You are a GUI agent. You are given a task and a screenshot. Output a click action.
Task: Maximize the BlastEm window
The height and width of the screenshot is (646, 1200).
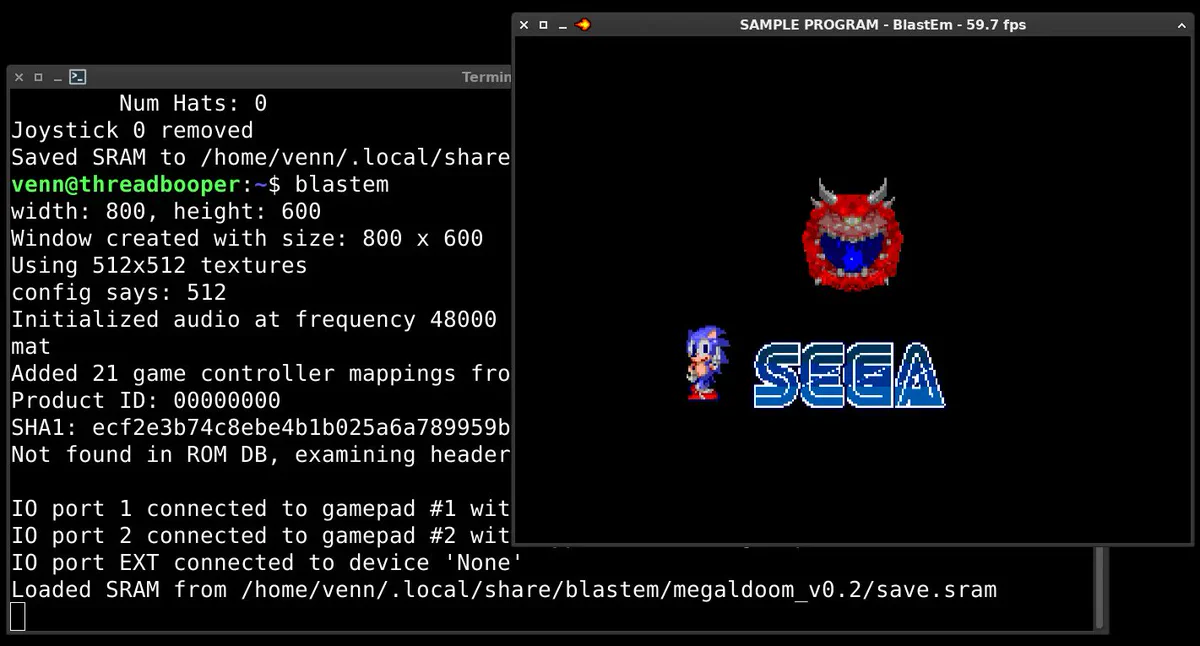[x=544, y=25]
